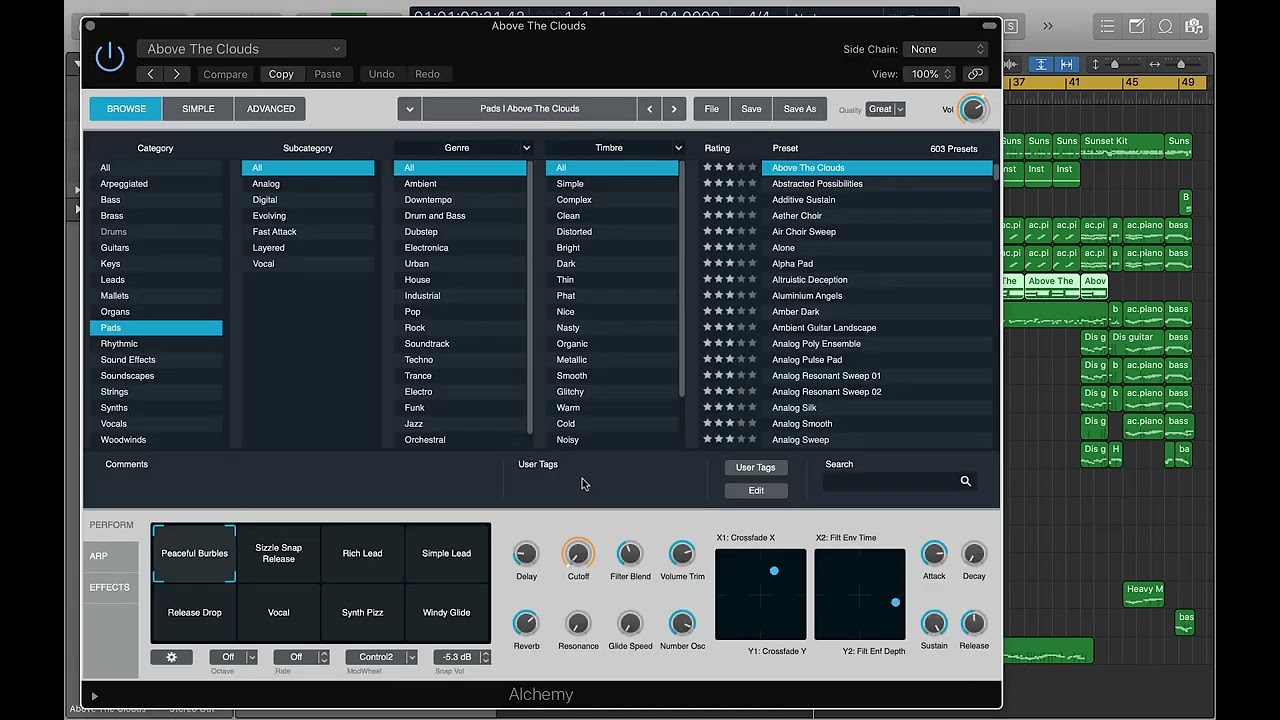
Task: Click the Crossfade XY pad
Action: coord(761,594)
